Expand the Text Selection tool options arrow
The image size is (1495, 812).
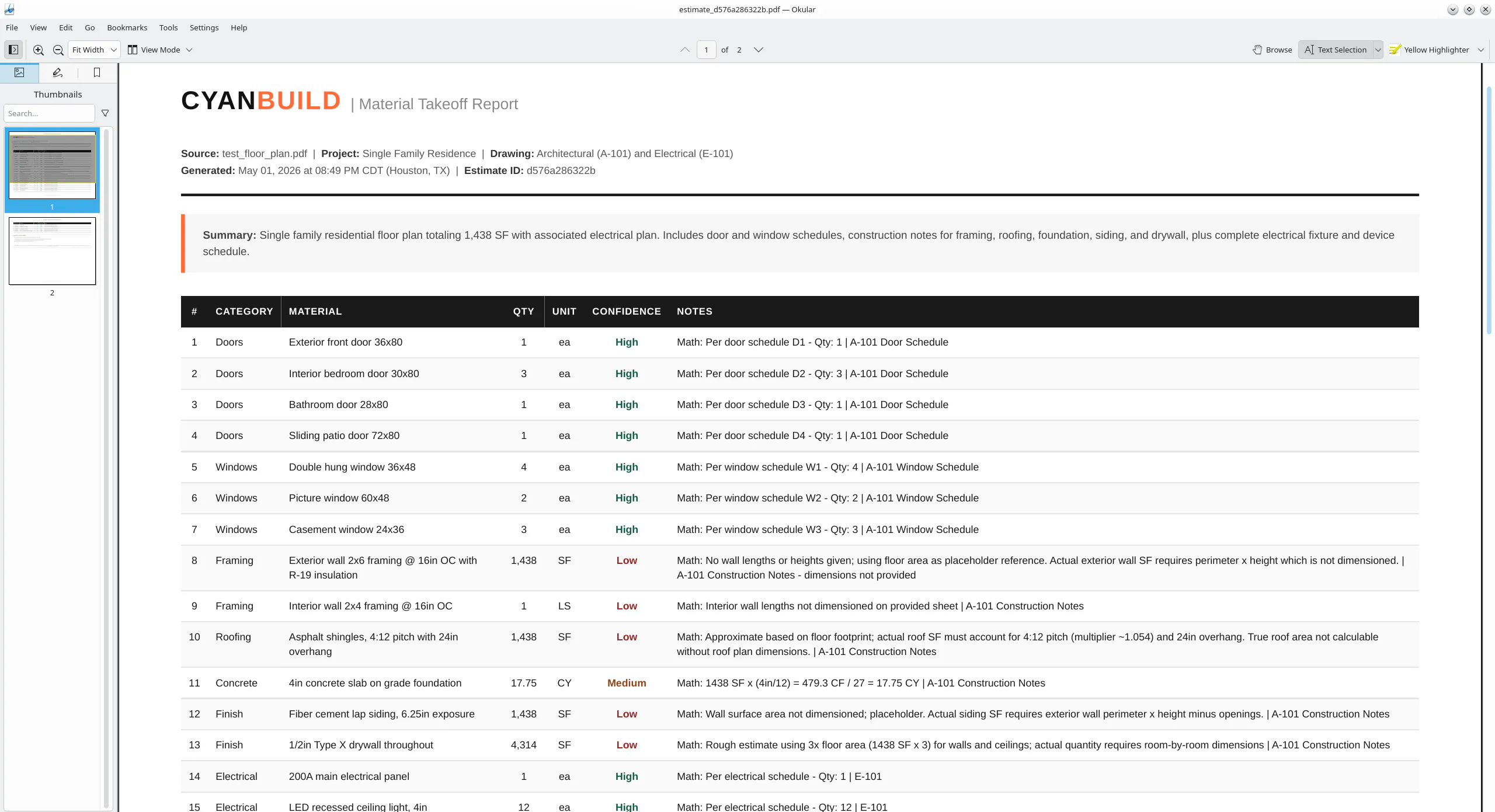point(1378,50)
